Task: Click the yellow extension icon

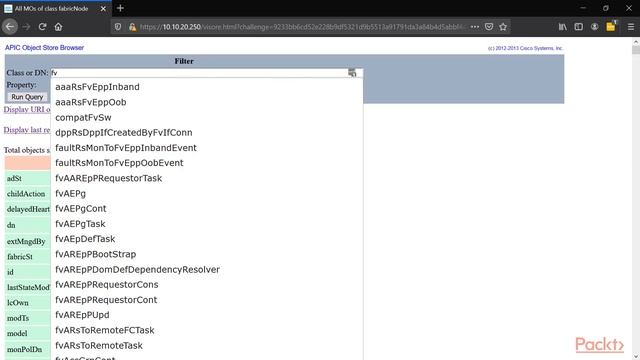Action: [x=611, y=27]
